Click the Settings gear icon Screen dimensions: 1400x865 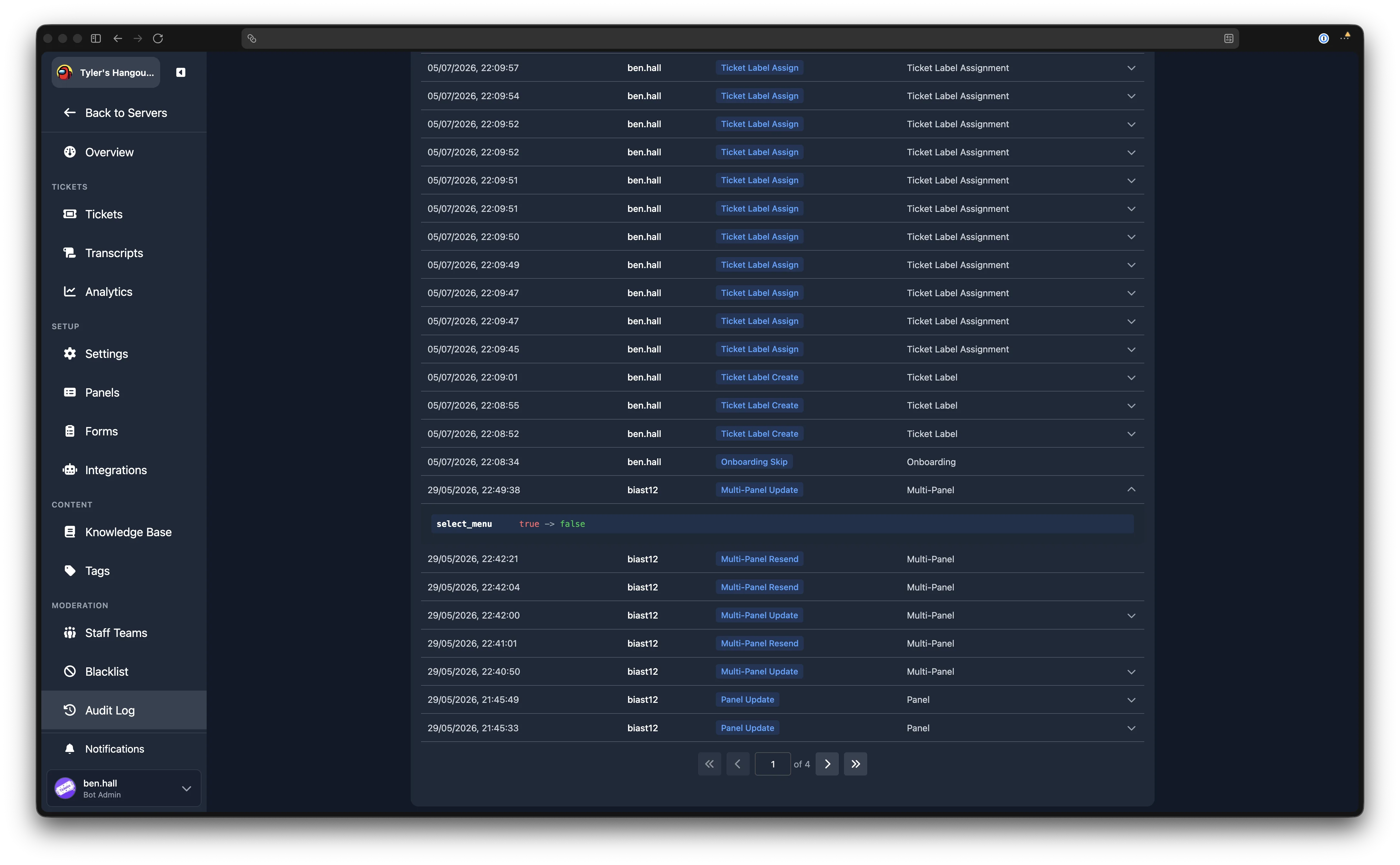pyautogui.click(x=70, y=354)
